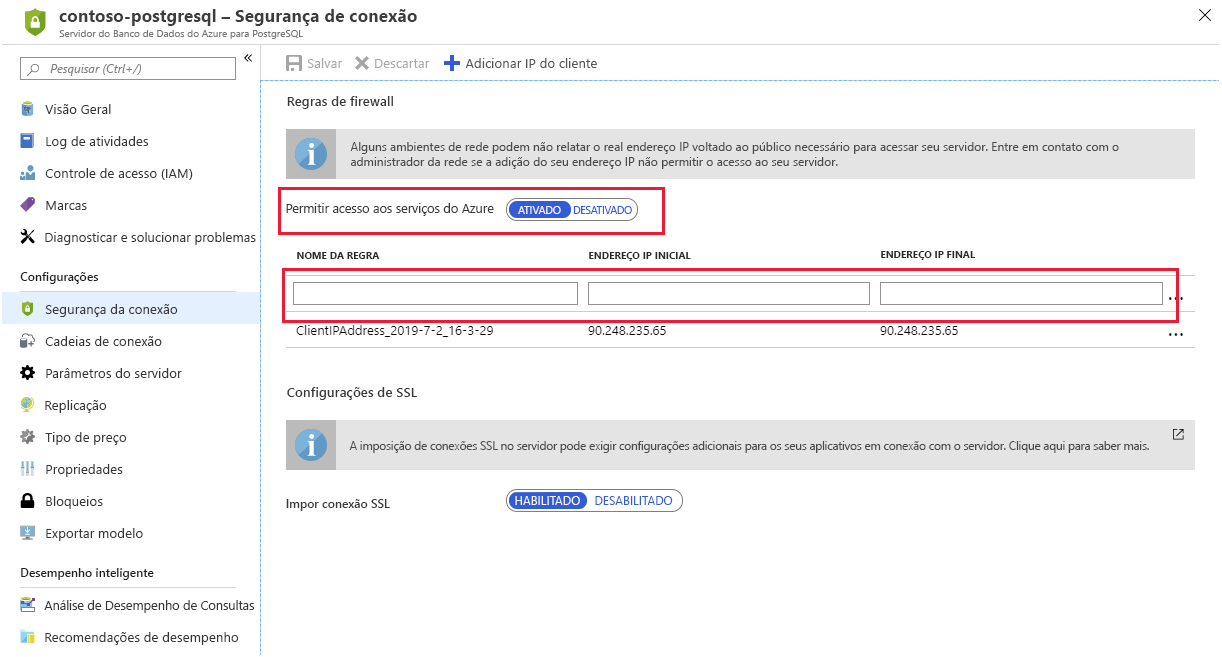The width and height of the screenshot is (1222, 657).
Task: Click the Controle de acesso (IAM) people icon
Action: click(x=28, y=173)
